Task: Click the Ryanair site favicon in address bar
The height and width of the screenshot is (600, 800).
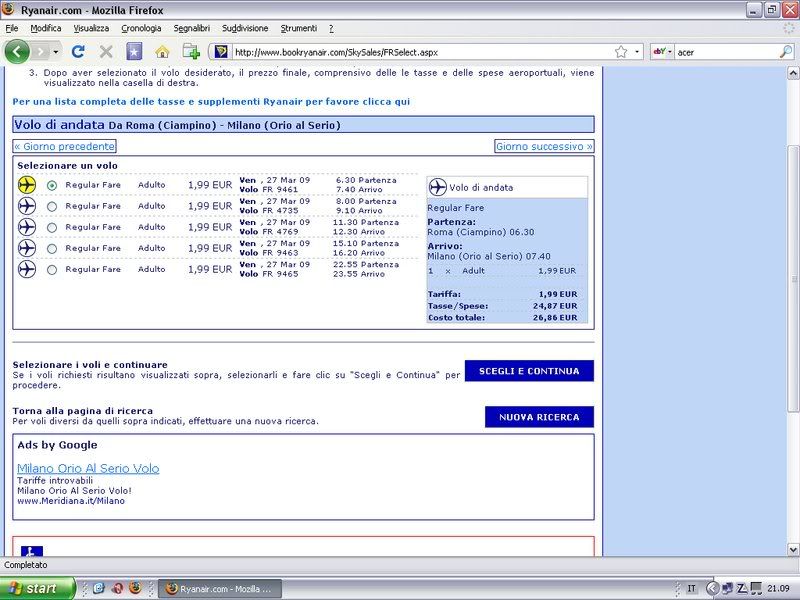Action: click(221, 52)
